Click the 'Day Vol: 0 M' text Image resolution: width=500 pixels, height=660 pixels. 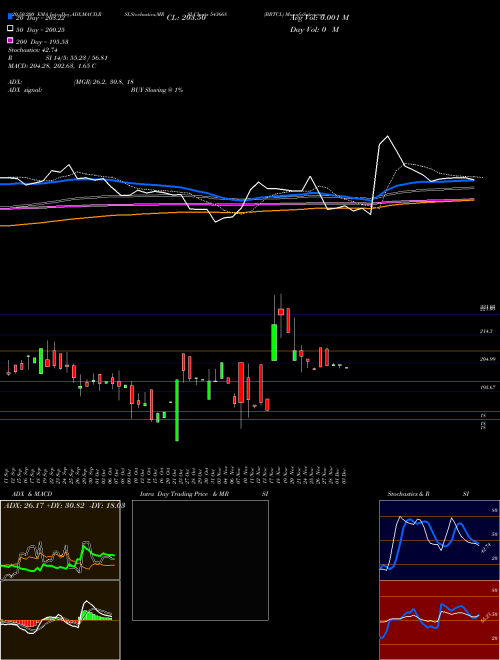tap(314, 29)
